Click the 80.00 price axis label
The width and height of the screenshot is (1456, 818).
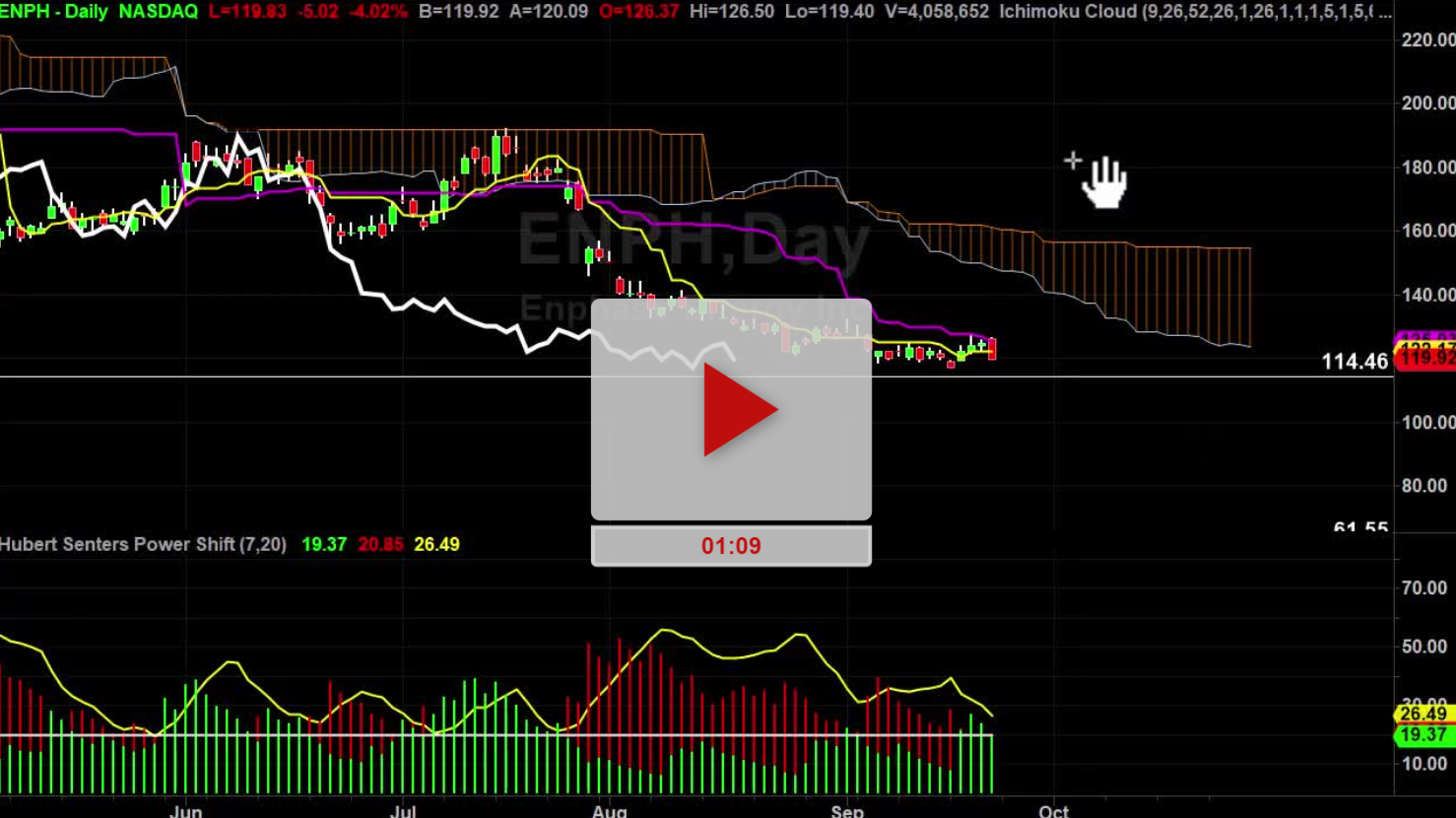pyautogui.click(x=1423, y=486)
